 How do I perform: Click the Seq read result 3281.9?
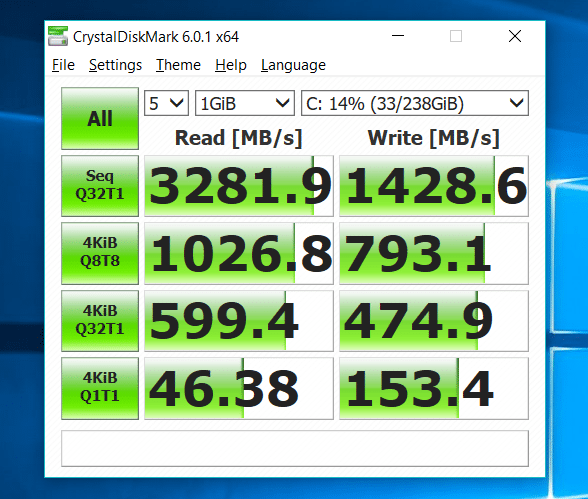tap(239, 186)
